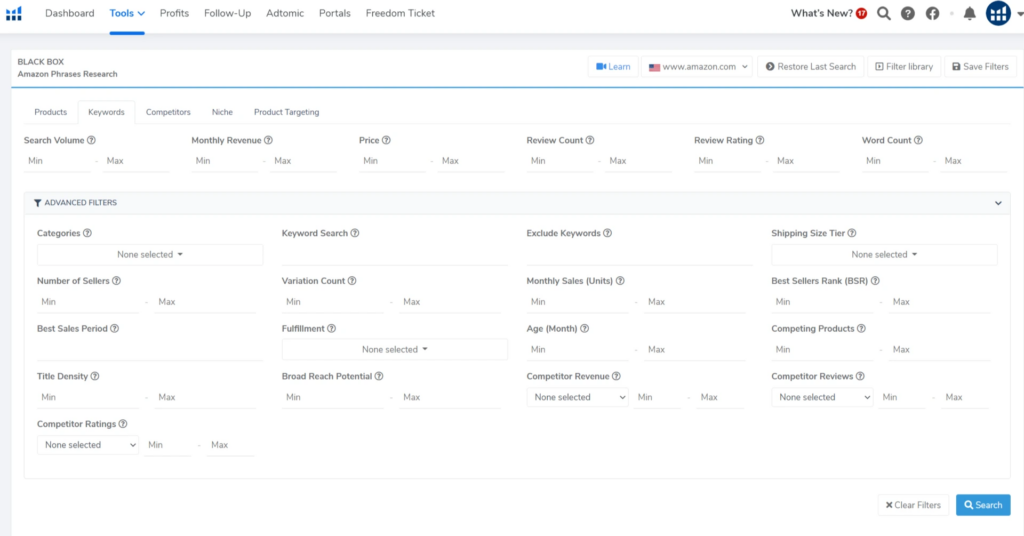The width and height of the screenshot is (1024, 536).
Task: Switch to the Competitors tab
Action: point(168,112)
